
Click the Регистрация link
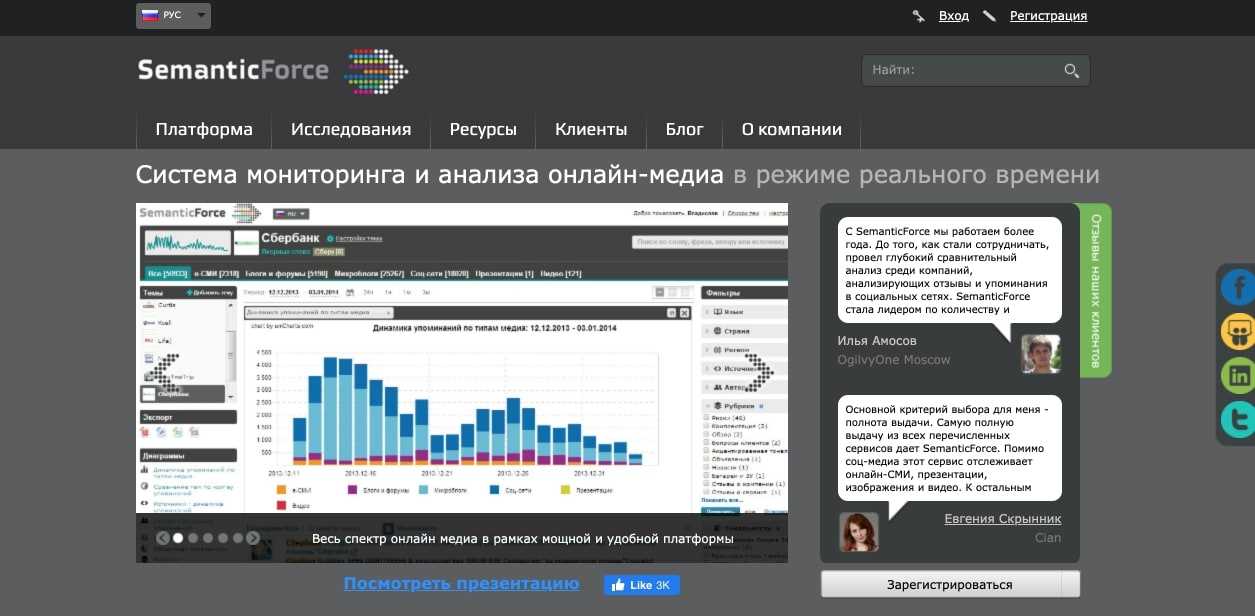(x=1048, y=16)
